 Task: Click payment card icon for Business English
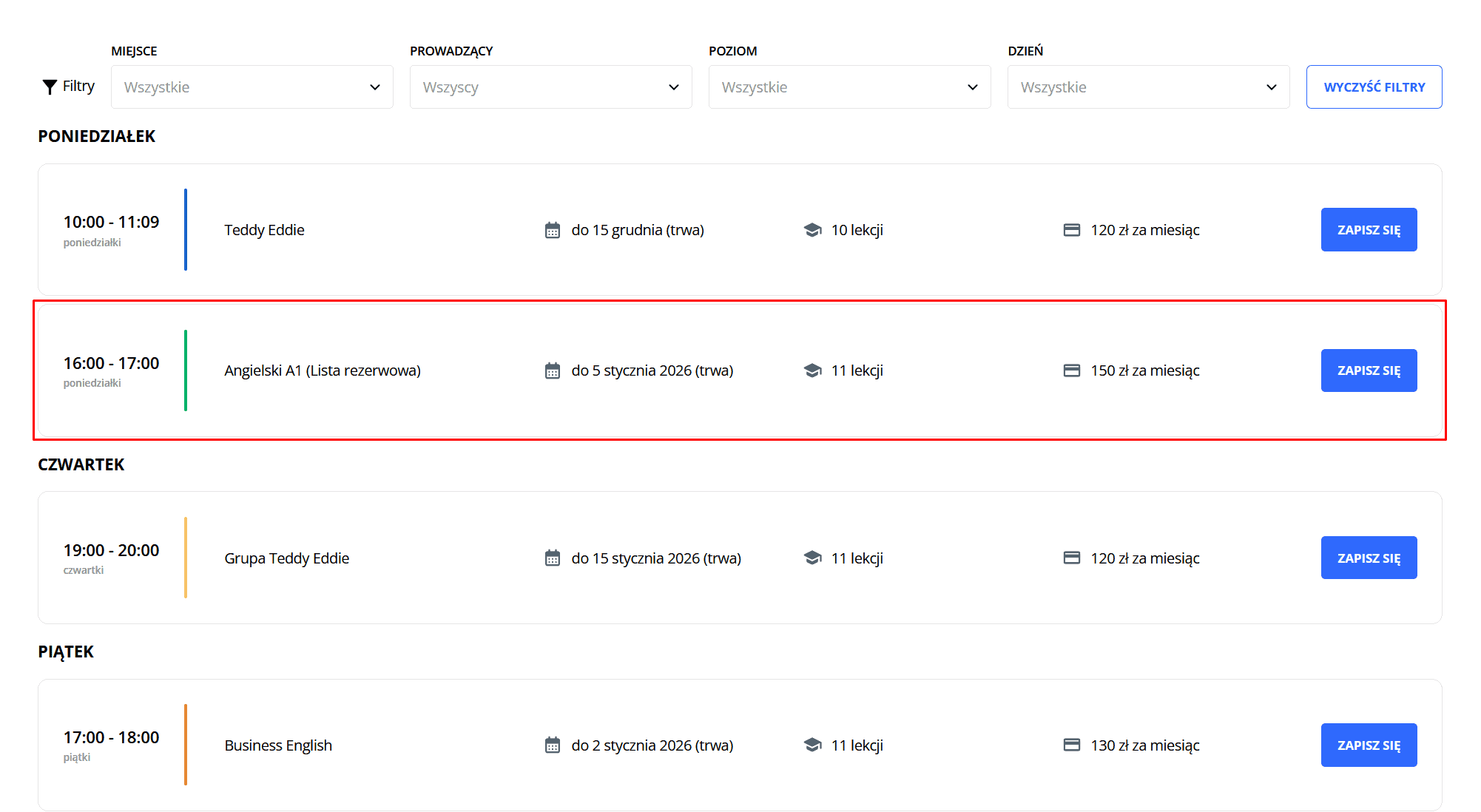1071,745
